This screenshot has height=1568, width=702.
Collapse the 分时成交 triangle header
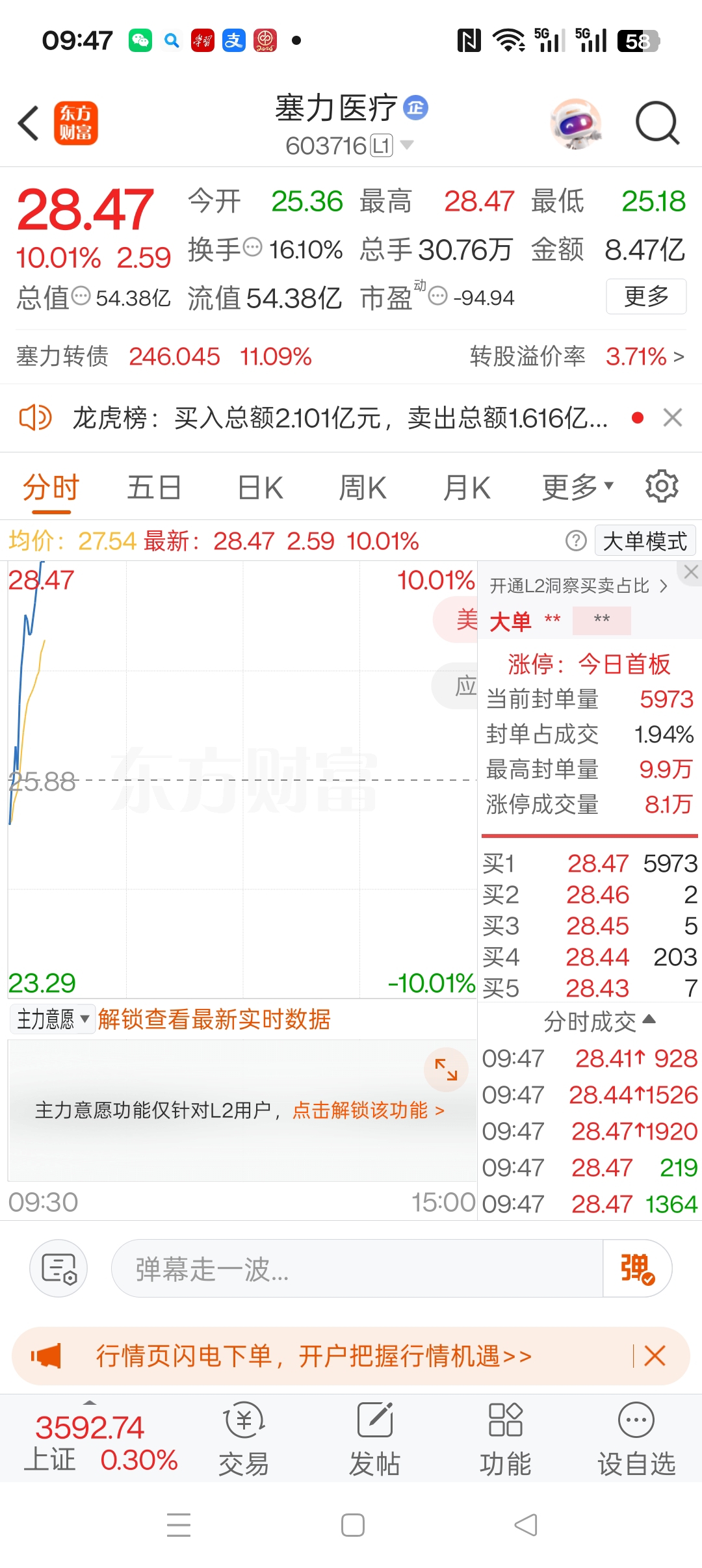(599, 1021)
